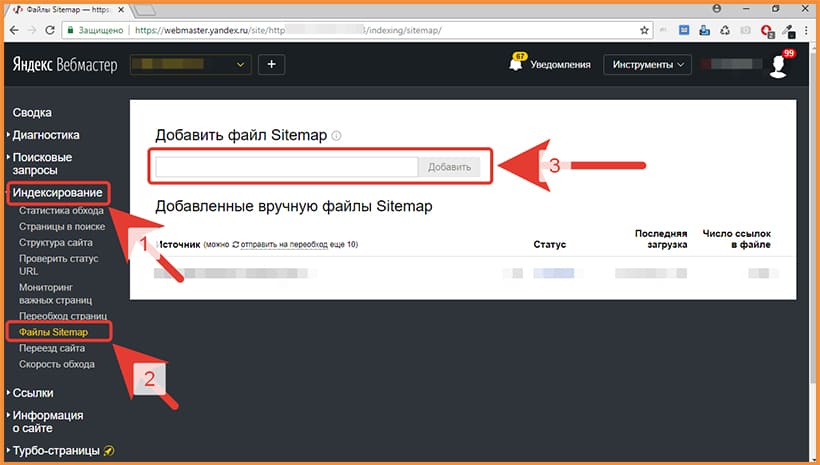The image size is (820, 465).
Task: Collapse the Индексирование section
Action: [x=58, y=193]
